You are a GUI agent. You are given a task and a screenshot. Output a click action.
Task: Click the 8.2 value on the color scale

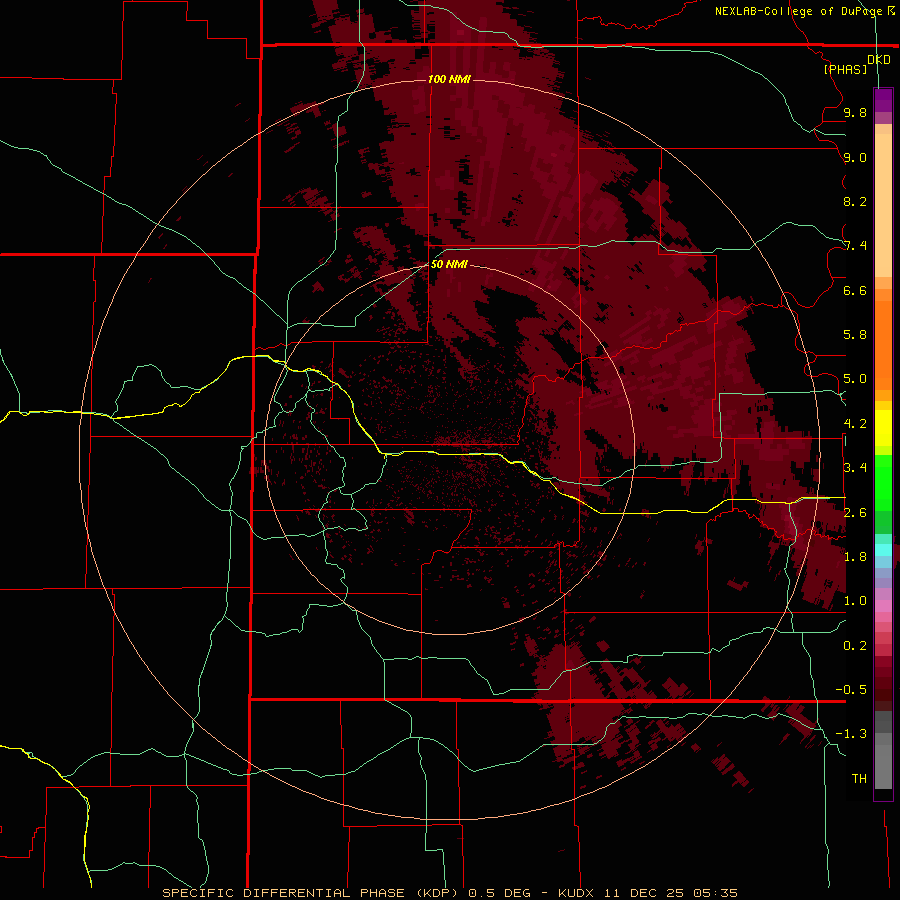[855, 201]
